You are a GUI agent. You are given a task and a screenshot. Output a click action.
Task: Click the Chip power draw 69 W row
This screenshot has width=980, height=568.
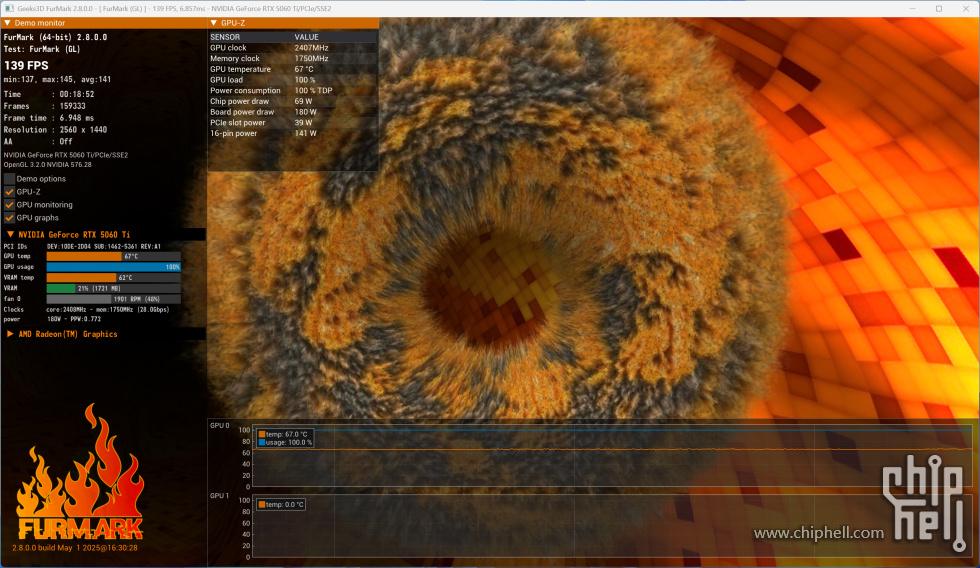293,101
